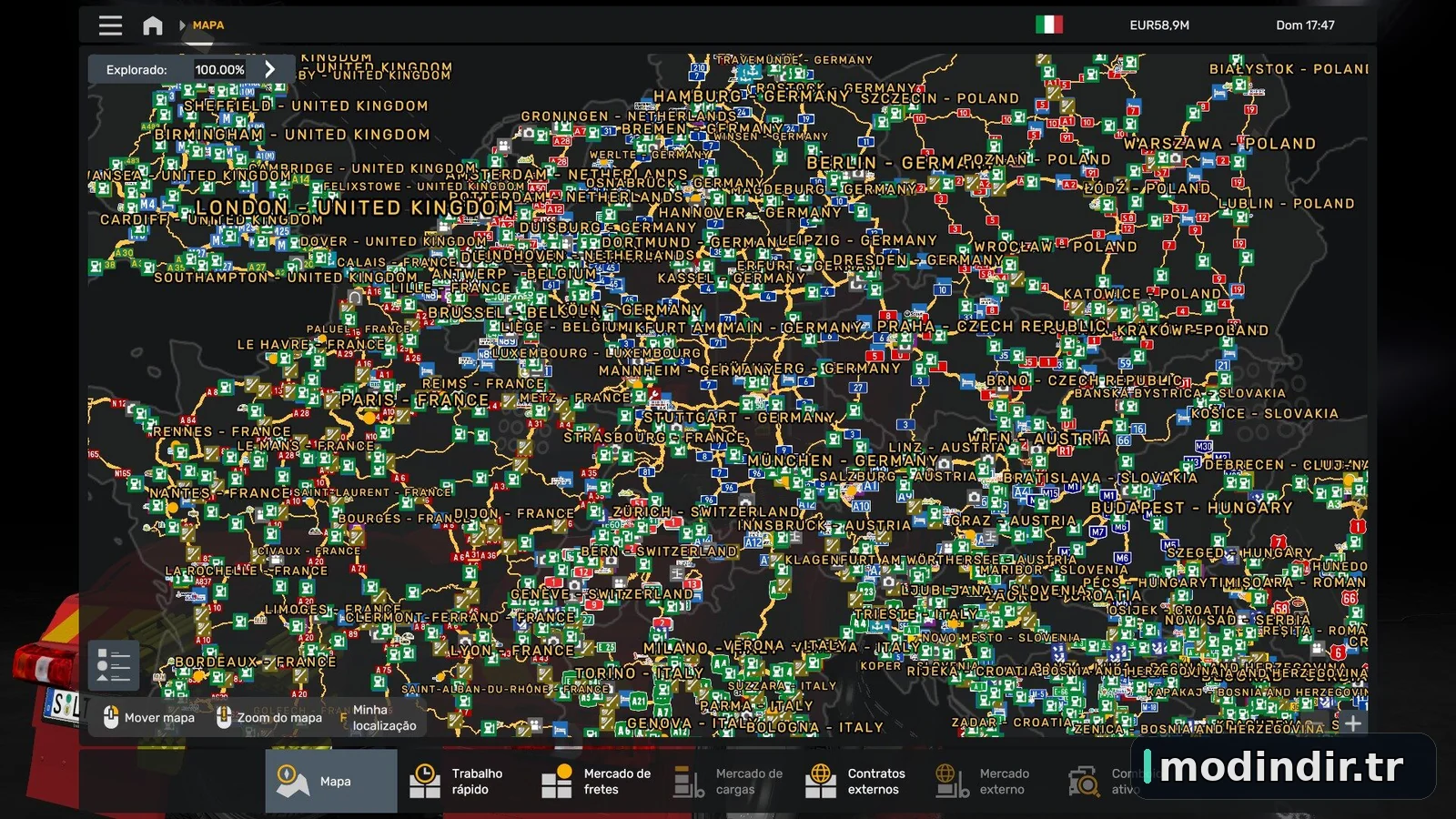Screen dimensions: 1456x819
Task: Select the SZEGED - HUNGARY label
Action: (x=1239, y=552)
